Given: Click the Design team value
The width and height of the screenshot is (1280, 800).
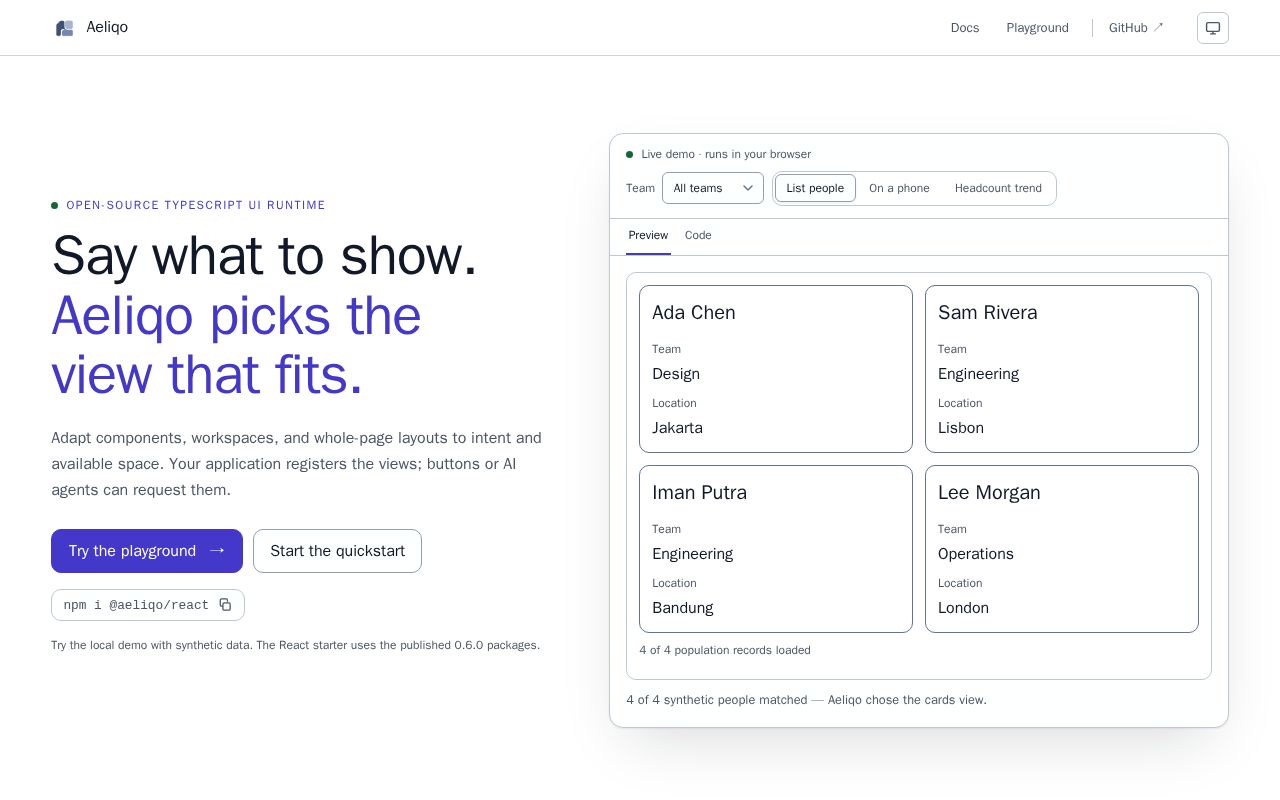Looking at the screenshot, I should (676, 374).
